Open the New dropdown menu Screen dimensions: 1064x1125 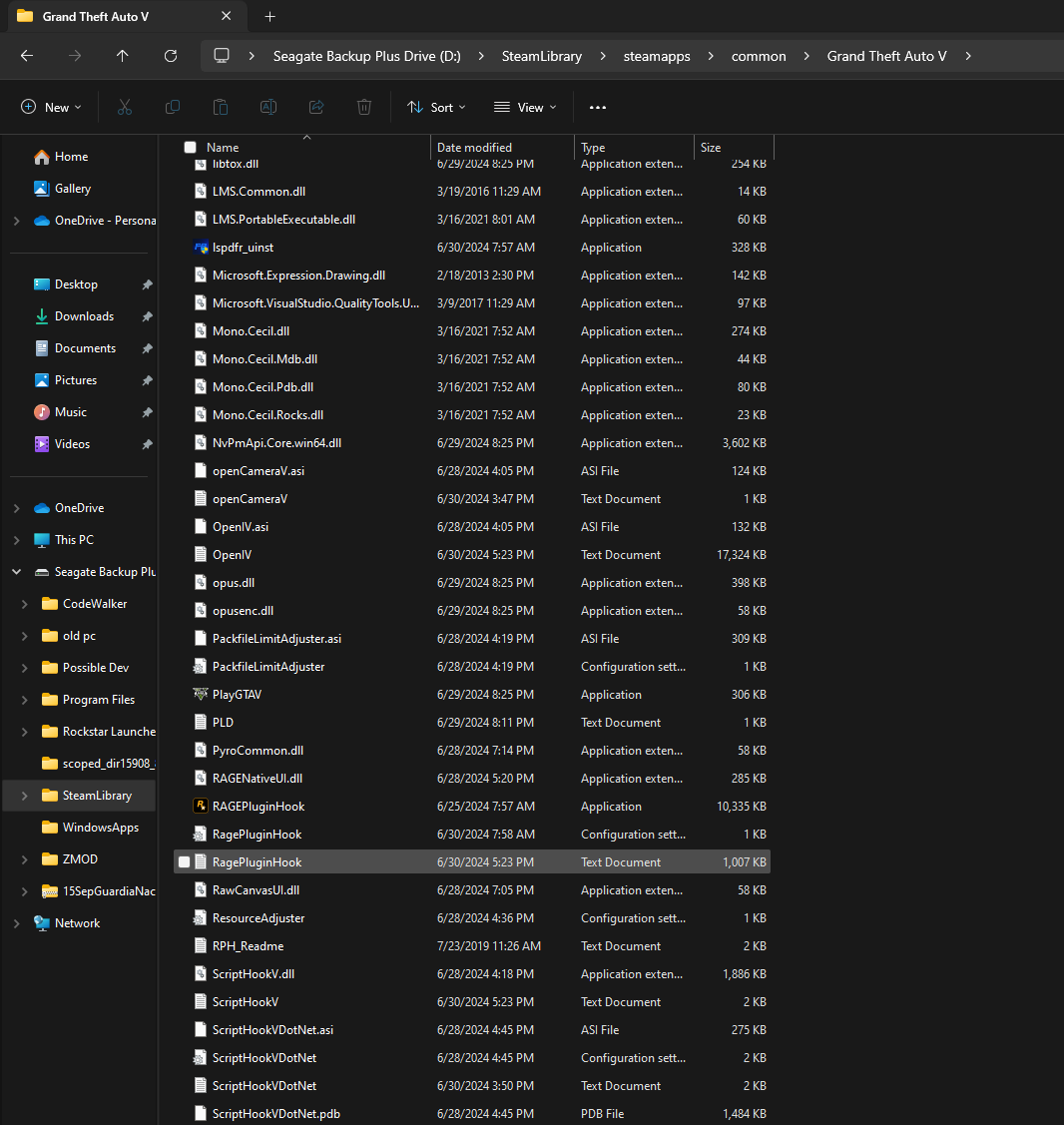click(51, 107)
